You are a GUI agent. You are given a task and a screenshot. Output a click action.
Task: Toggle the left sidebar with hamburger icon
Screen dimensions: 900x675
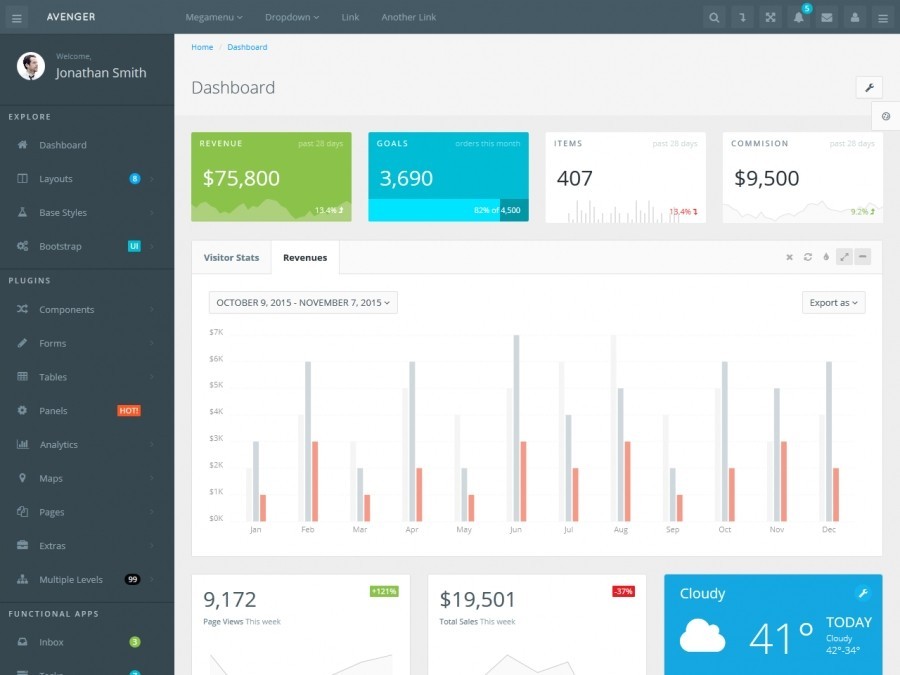click(17, 18)
